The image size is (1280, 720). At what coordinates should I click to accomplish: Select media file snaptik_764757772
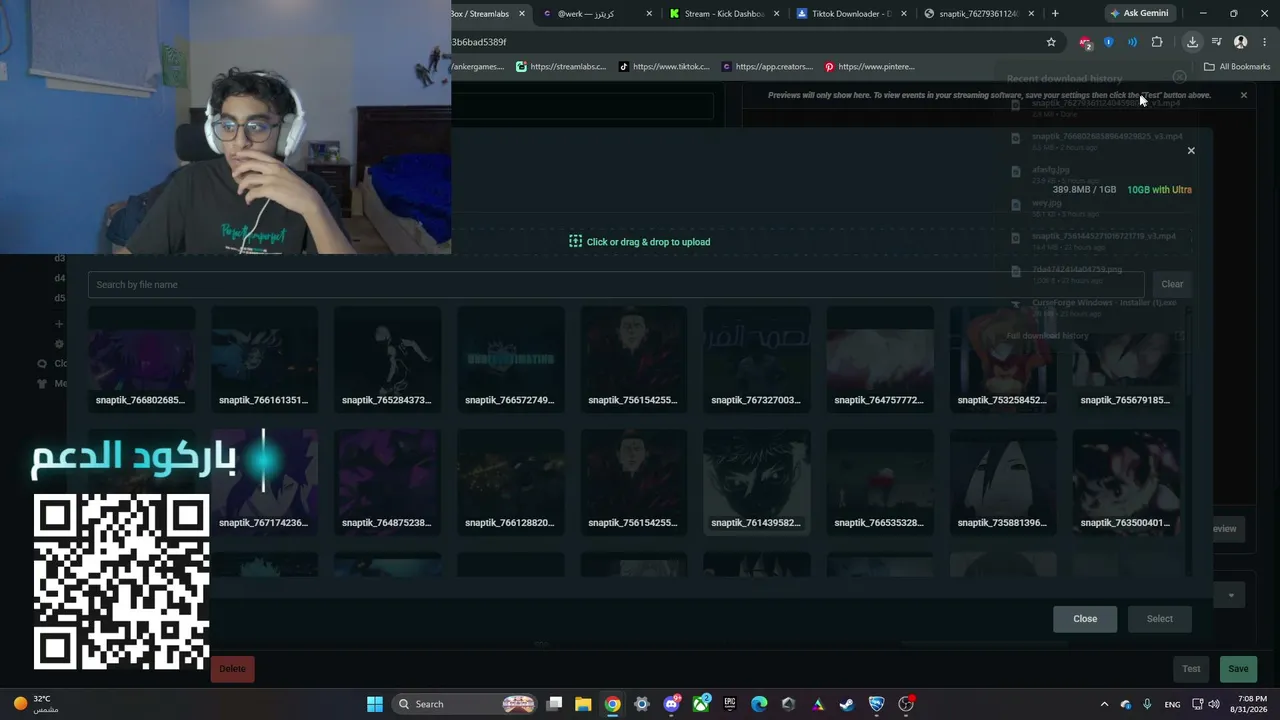pos(879,358)
